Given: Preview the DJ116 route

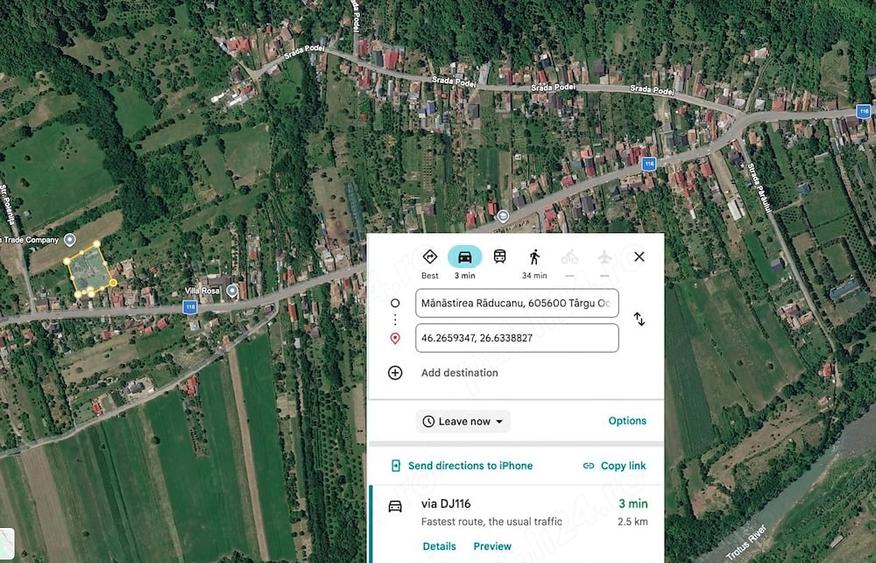Looking at the screenshot, I should [x=492, y=546].
